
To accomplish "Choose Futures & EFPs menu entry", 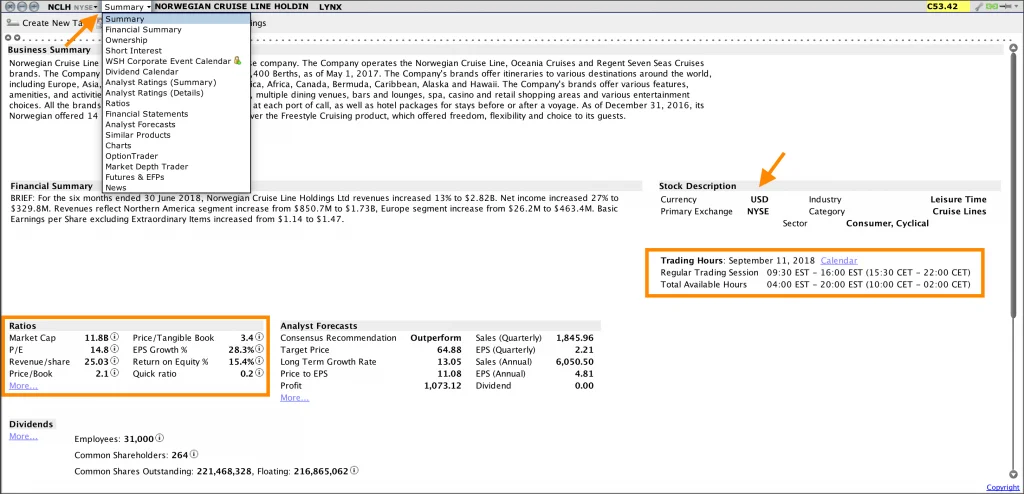I will [x=176, y=177].
